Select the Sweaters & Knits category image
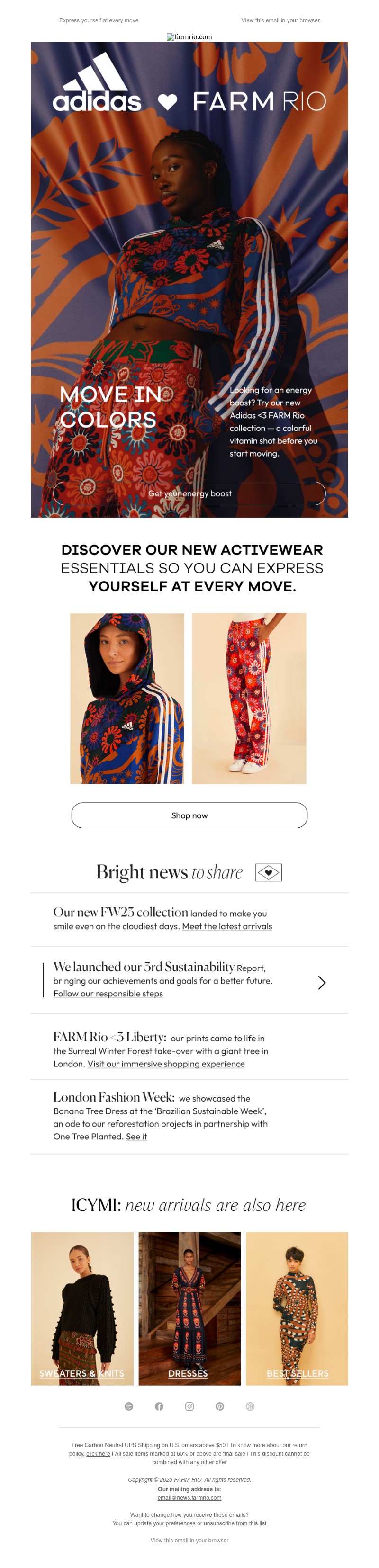Image resolution: width=379 pixels, height=1568 pixels. [82, 1308]
